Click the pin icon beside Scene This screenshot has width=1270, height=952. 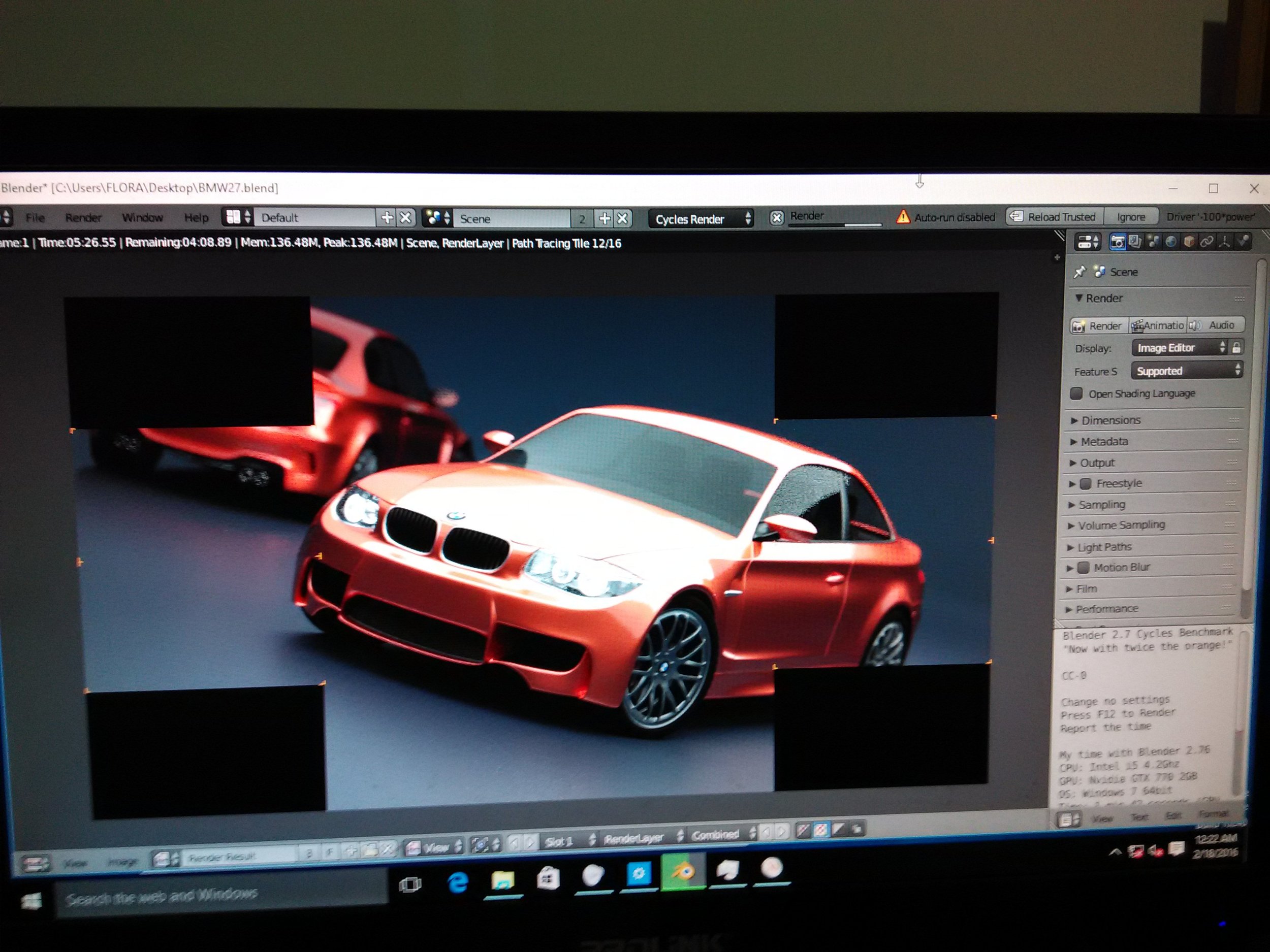click(x=1079, y=272)
